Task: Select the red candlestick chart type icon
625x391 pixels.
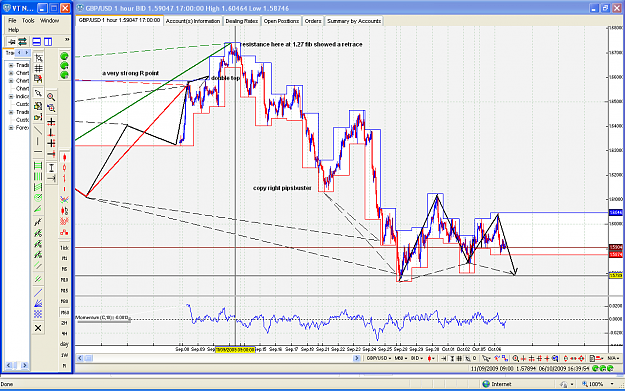Action: (64, 158)
